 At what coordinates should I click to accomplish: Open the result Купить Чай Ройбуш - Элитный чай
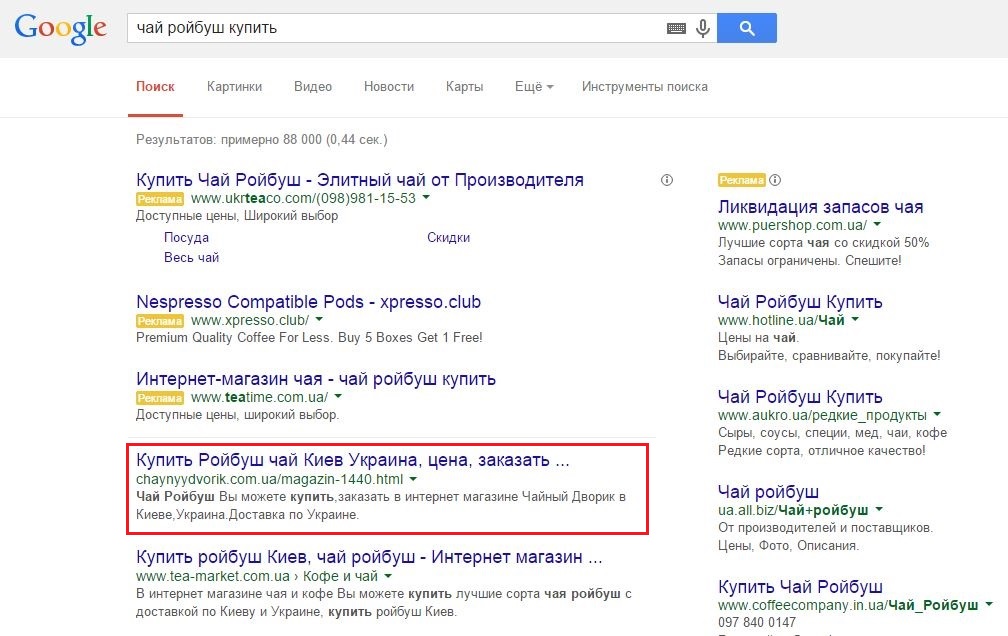[x=360, y=180]
